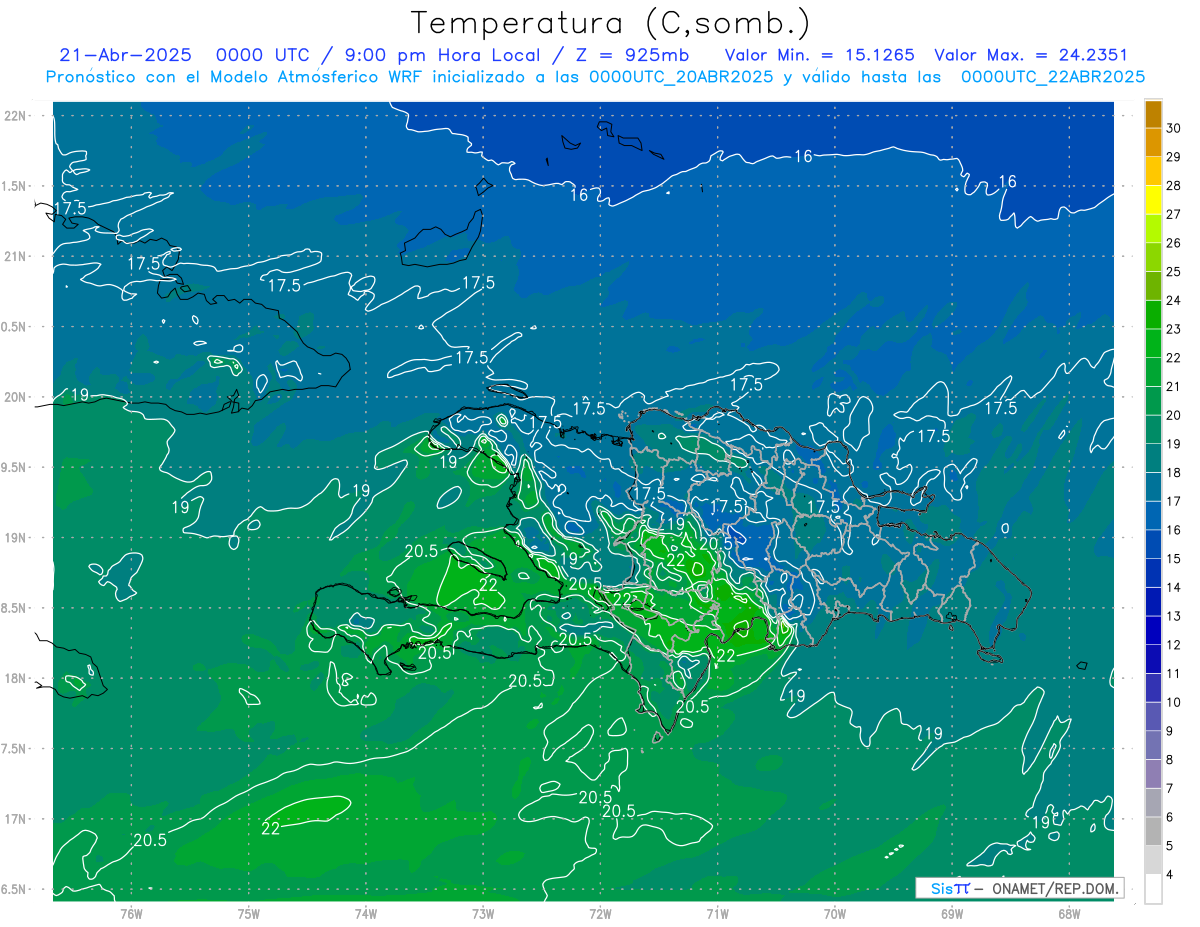Image resolution: width=1200 pixels, height=927 pixels.
Task: Click the 73W longitude axis label
Action: (483, 913)
